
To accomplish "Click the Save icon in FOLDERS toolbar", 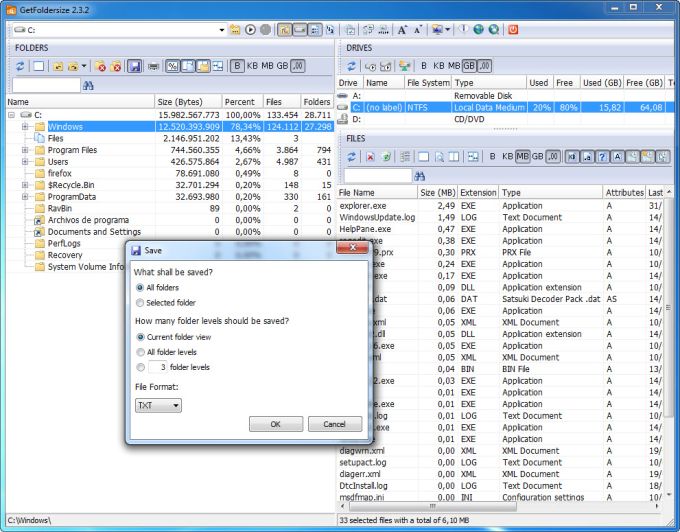I will [x=134, y=66].
